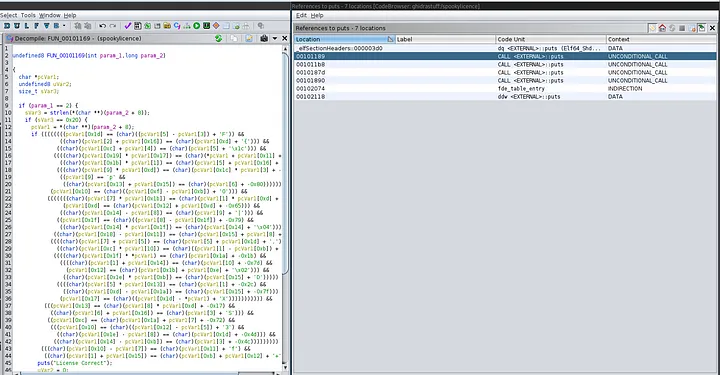Image resolution: width=720 pixels, height=375 pixels.
Task: Click the refresh icon in References toolbar
Action: (672, 28)
